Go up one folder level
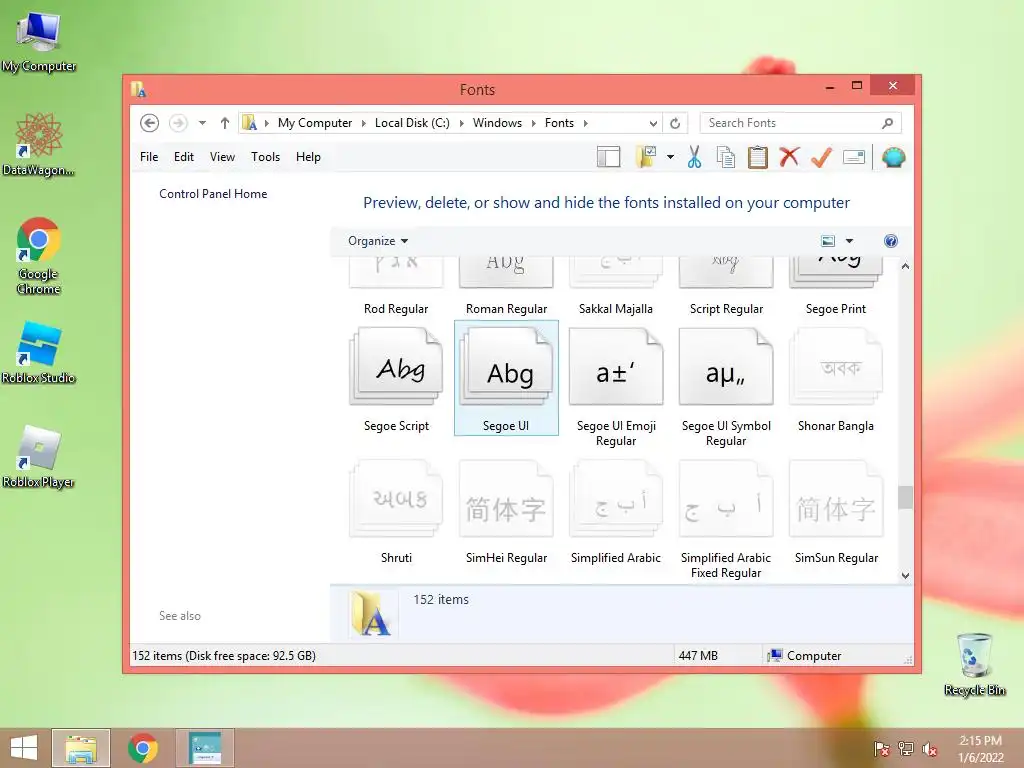 click(225, 123)
